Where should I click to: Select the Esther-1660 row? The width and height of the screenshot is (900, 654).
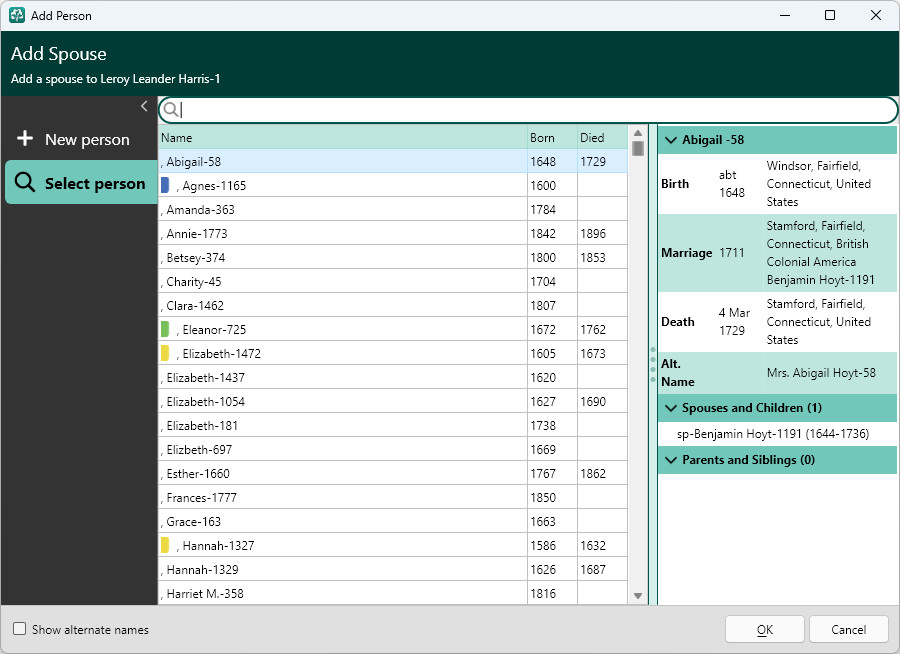393,474
